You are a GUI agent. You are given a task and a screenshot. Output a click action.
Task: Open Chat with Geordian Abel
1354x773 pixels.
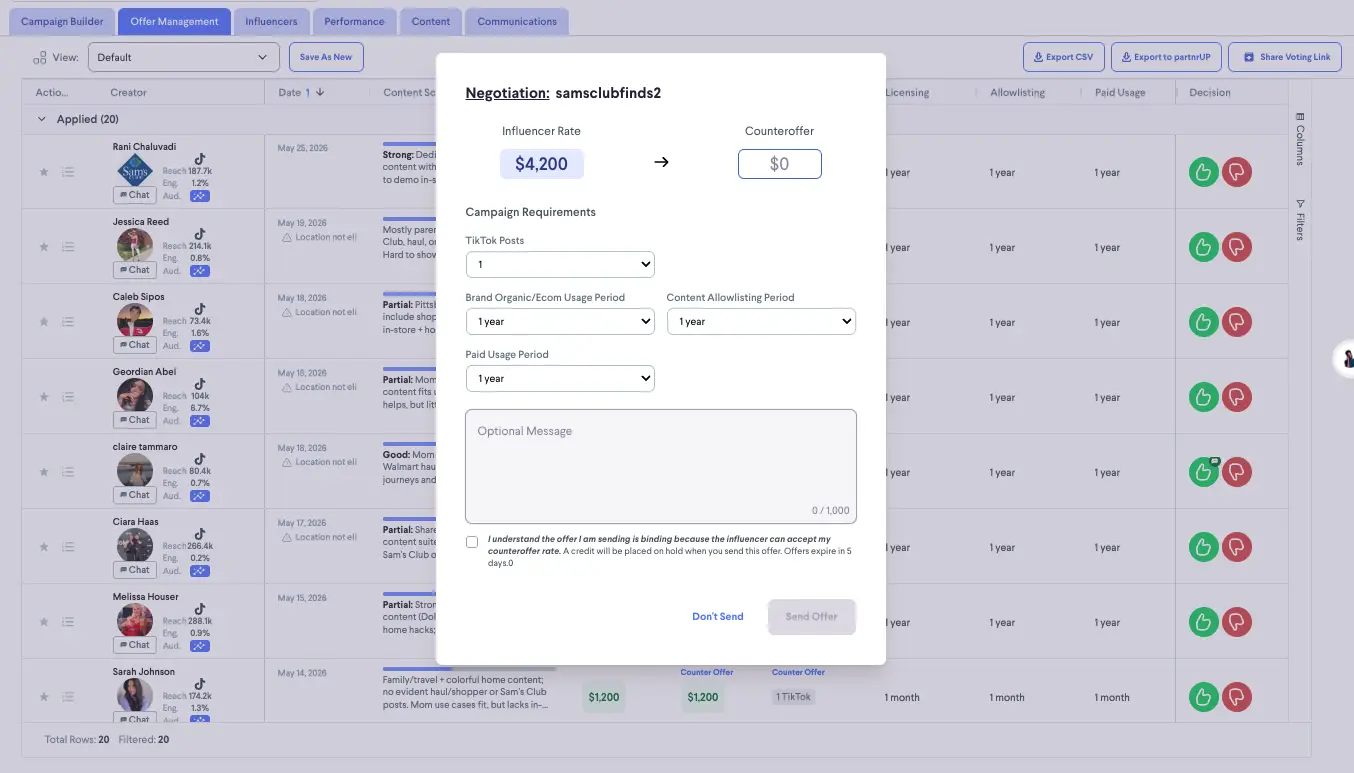click(x=133, y=420)
